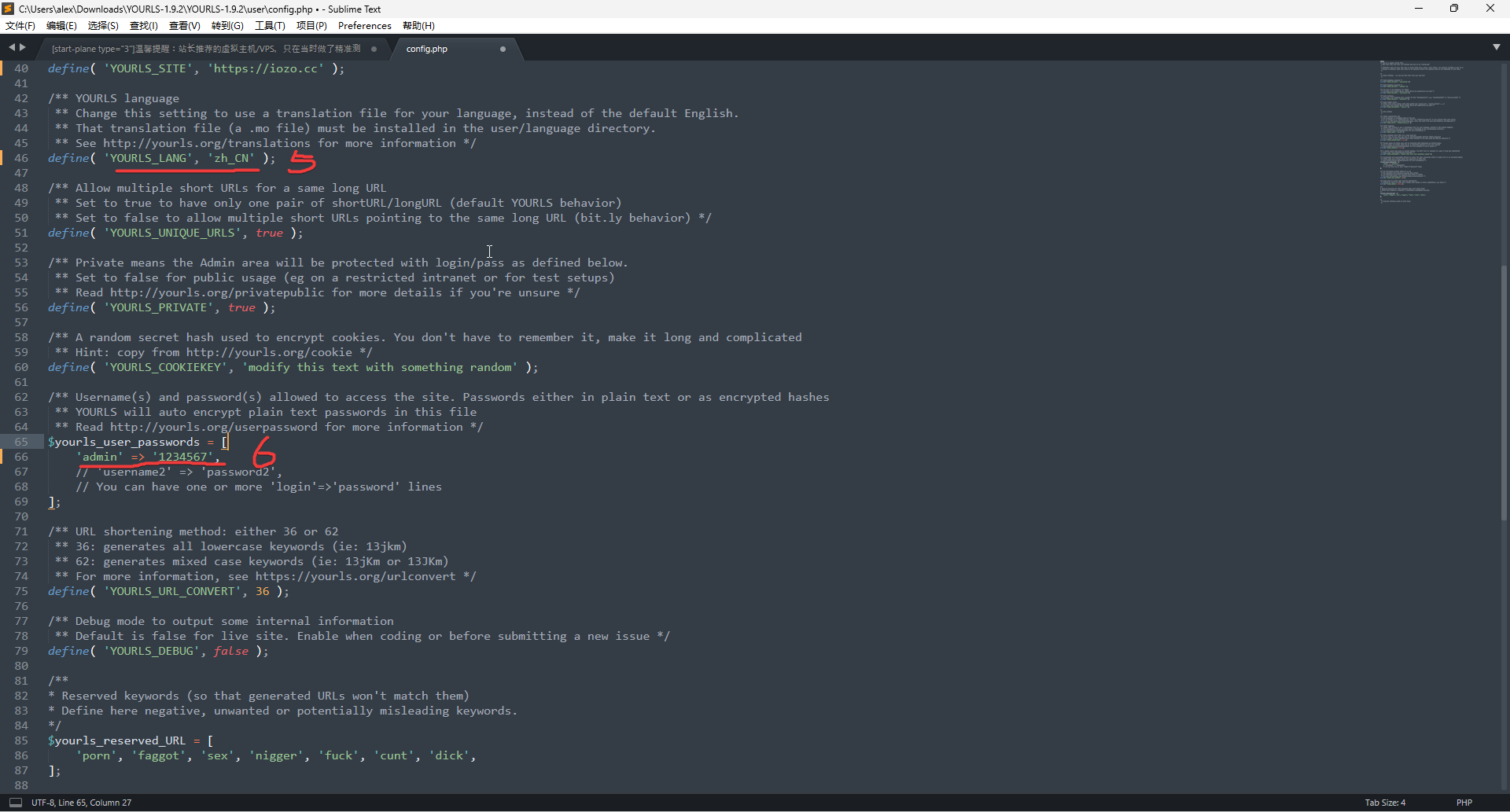Open the Tab Size: 4 selector
The width and height of the screenshot is (1510, 812).
point(1385,803)
